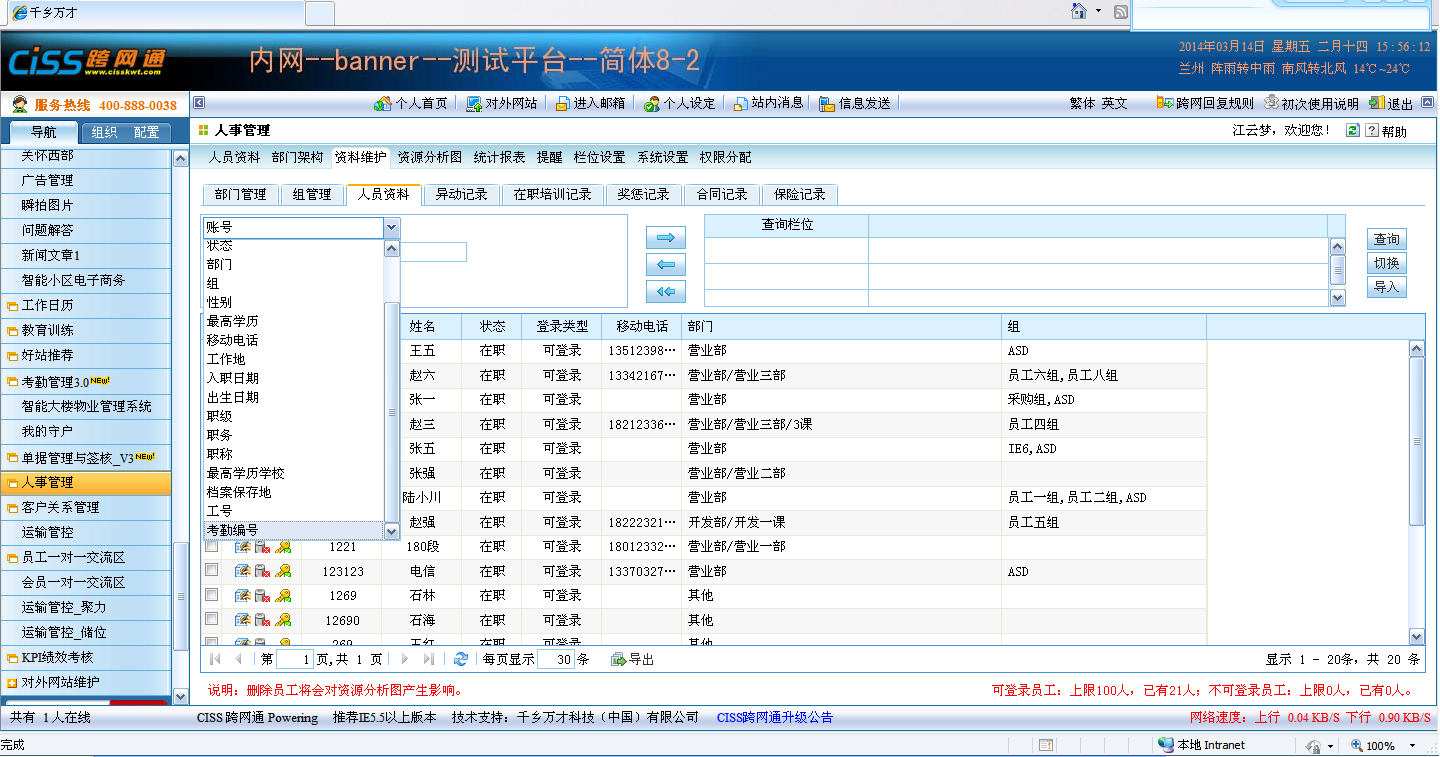Collapse the 账号 field dropdown
This screenshot has height=757, width=1440.
point(391,228)
